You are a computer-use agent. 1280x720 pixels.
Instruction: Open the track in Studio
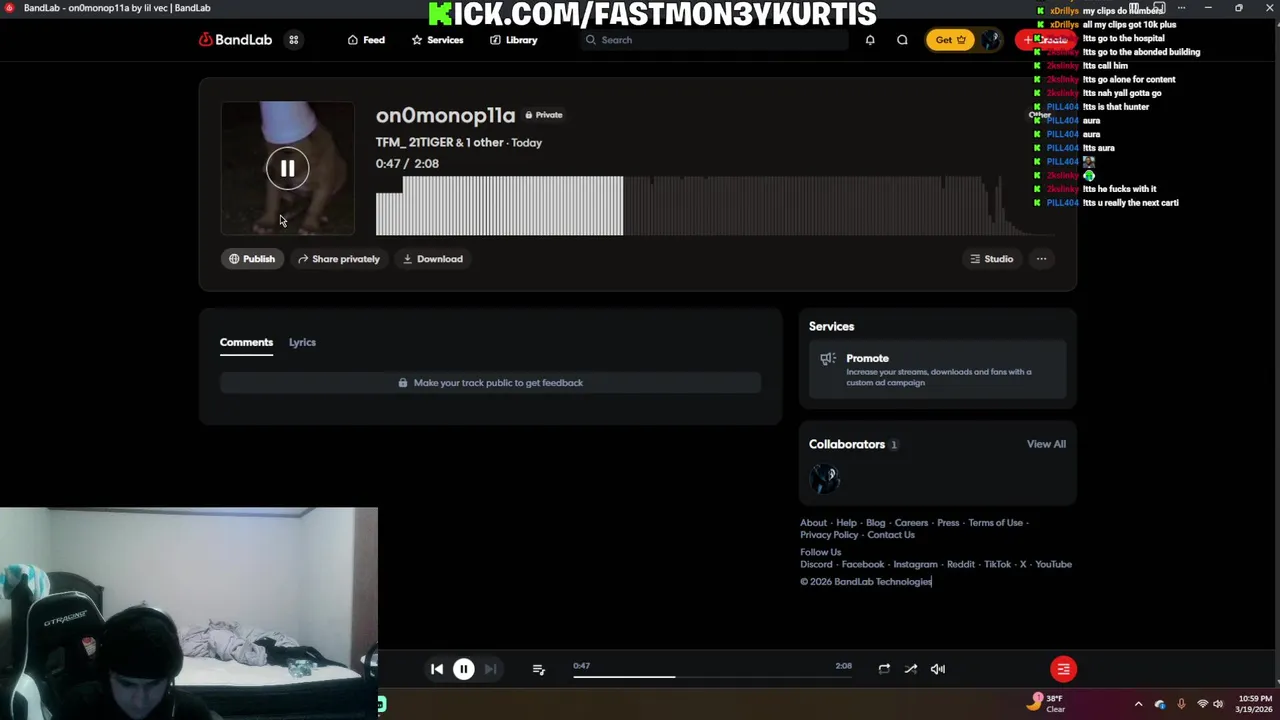click(x=992, y=259)
